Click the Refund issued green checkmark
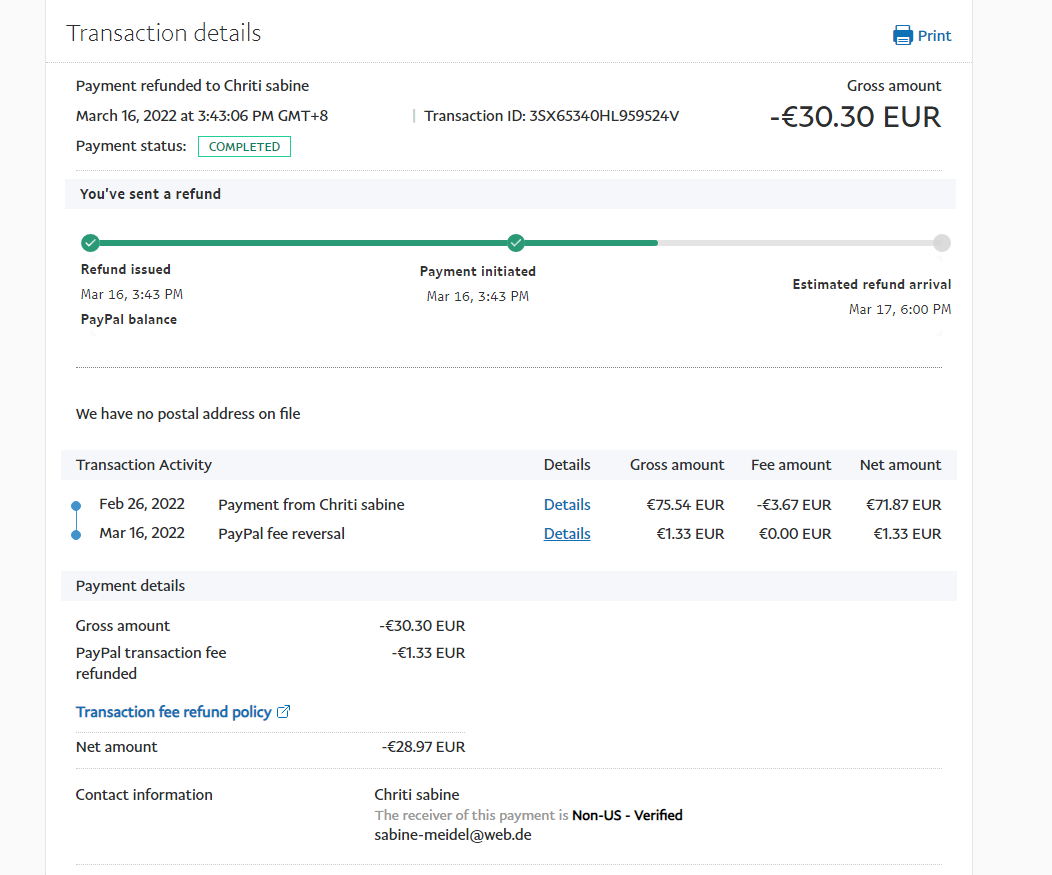The image size is (1052, 875). coord(90,242)
